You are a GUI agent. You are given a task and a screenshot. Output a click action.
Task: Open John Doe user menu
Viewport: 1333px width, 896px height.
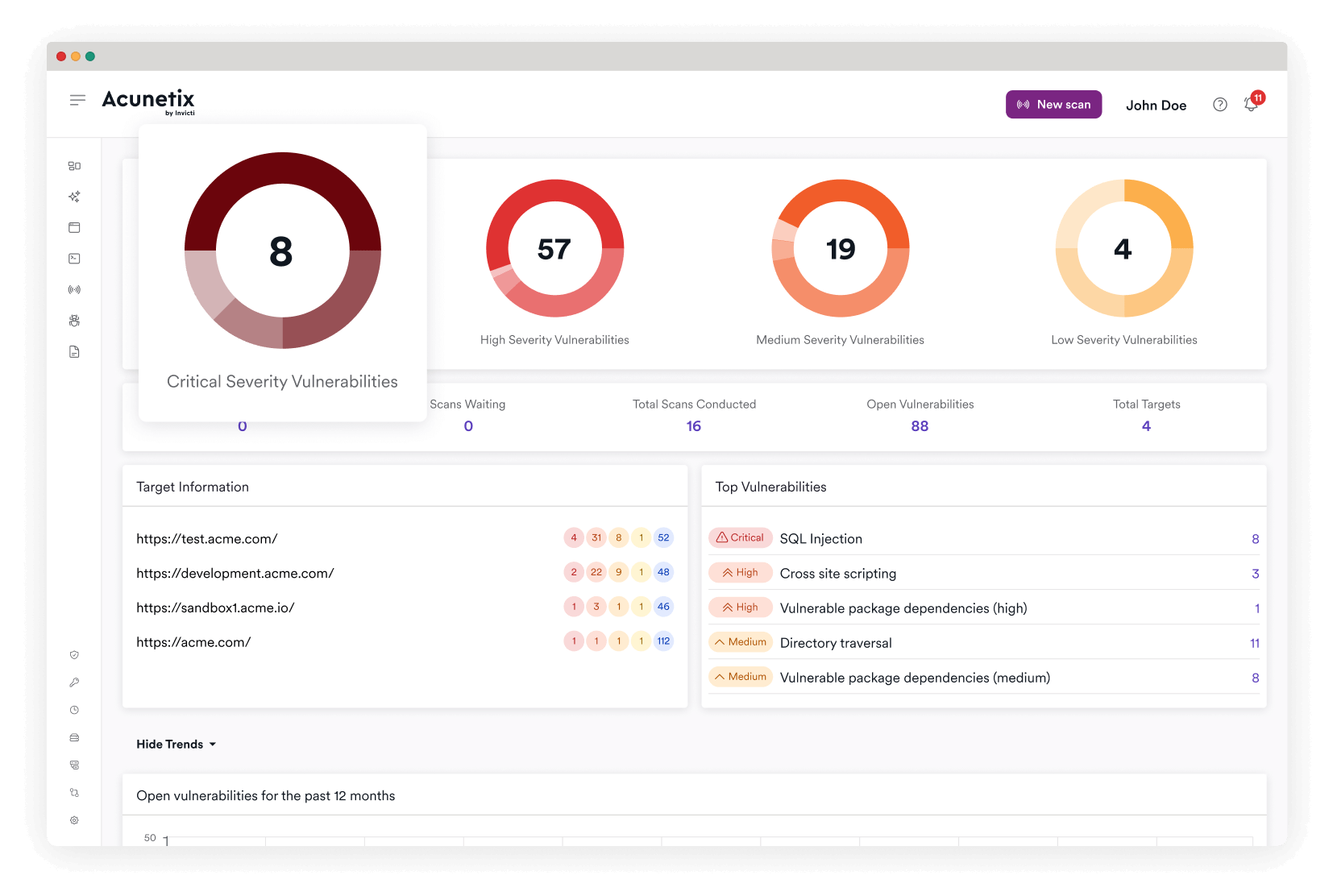(1156, 106)
